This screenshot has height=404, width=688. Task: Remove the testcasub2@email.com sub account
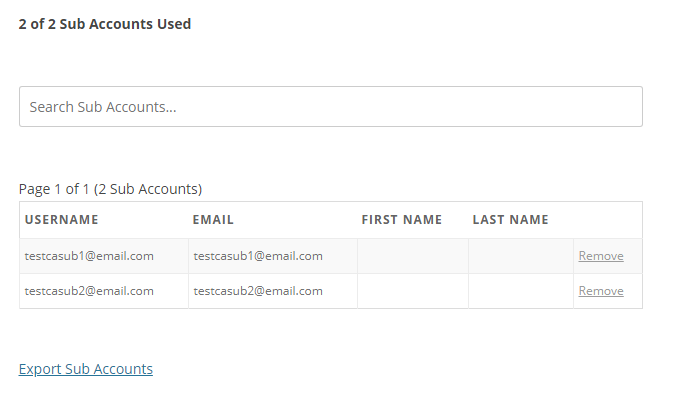tap(601, 291)
